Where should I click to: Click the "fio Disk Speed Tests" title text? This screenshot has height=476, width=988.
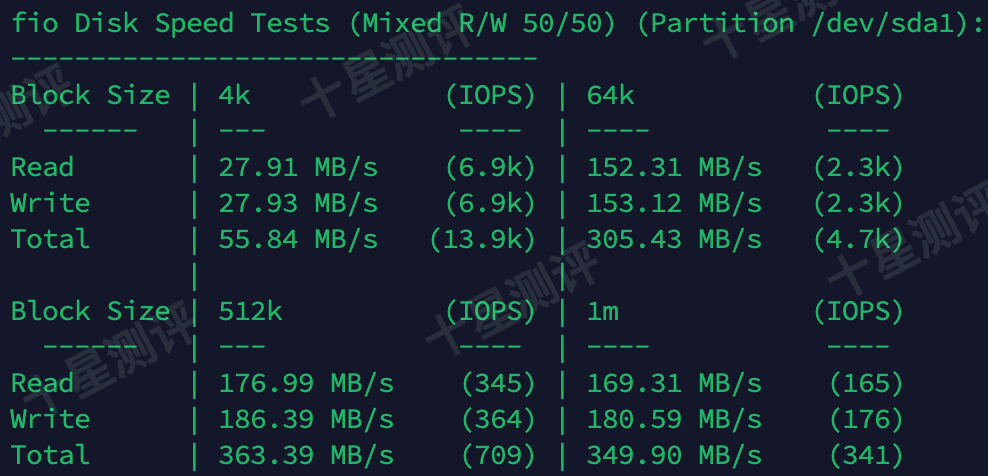pyautogui.click(x=170, y=23)
